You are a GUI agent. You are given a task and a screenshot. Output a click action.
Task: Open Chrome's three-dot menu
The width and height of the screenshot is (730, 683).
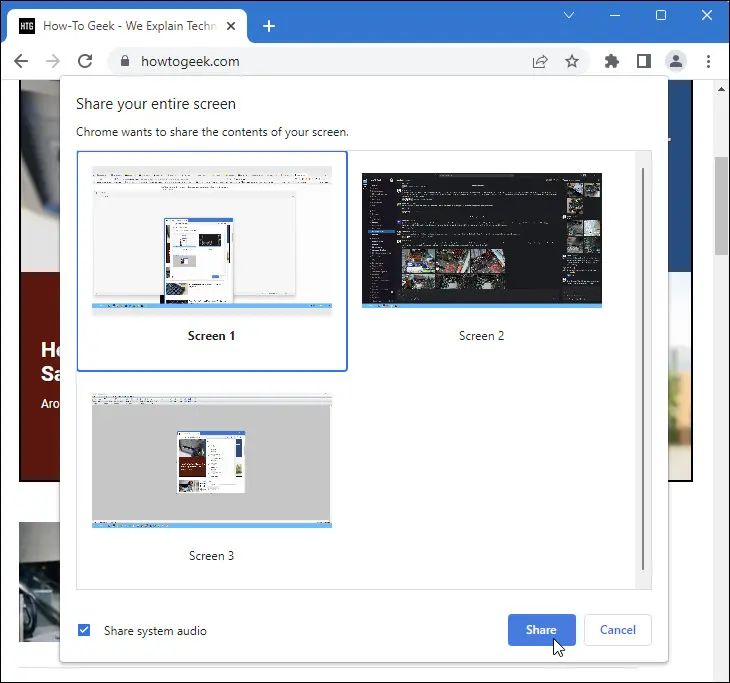point(708,61)
